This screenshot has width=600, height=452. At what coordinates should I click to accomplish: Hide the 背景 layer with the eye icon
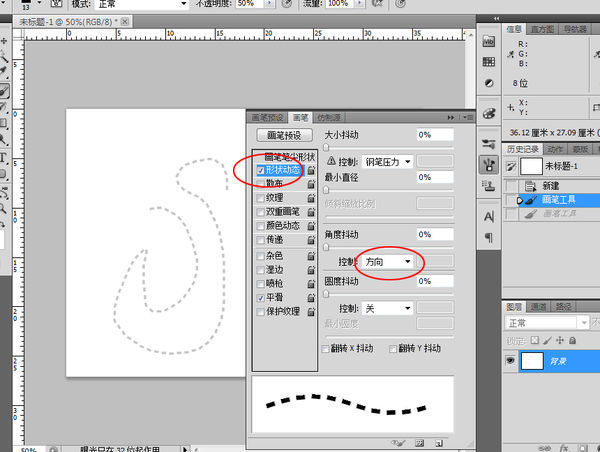(510, 361)
